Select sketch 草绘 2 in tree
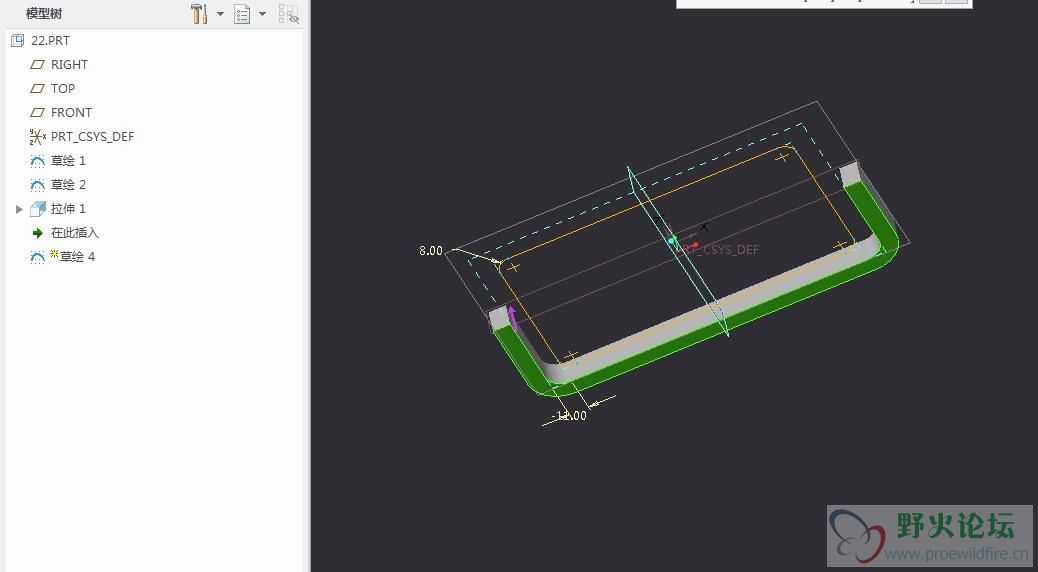Image resolution: width=1038 pixels, height=572 pixels. tap(58, 185)
